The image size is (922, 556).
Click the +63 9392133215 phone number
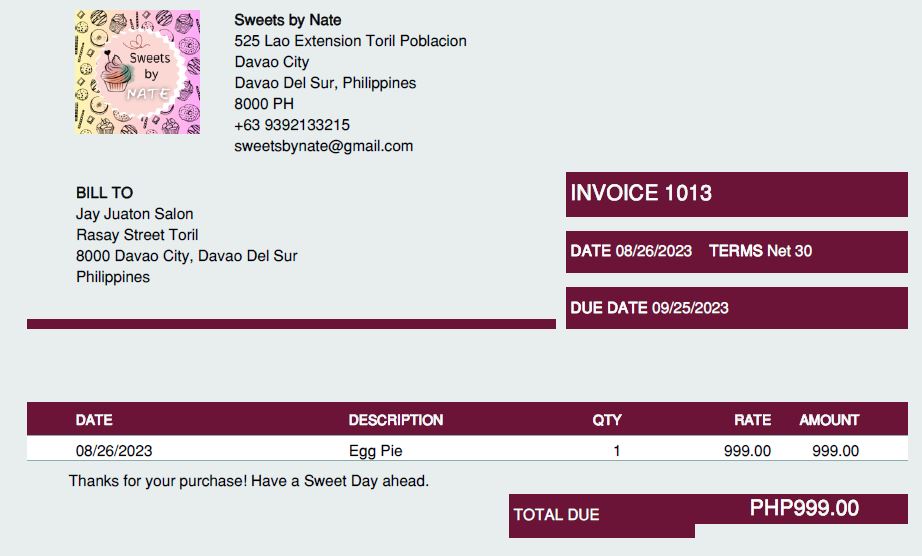click(292, 125)
